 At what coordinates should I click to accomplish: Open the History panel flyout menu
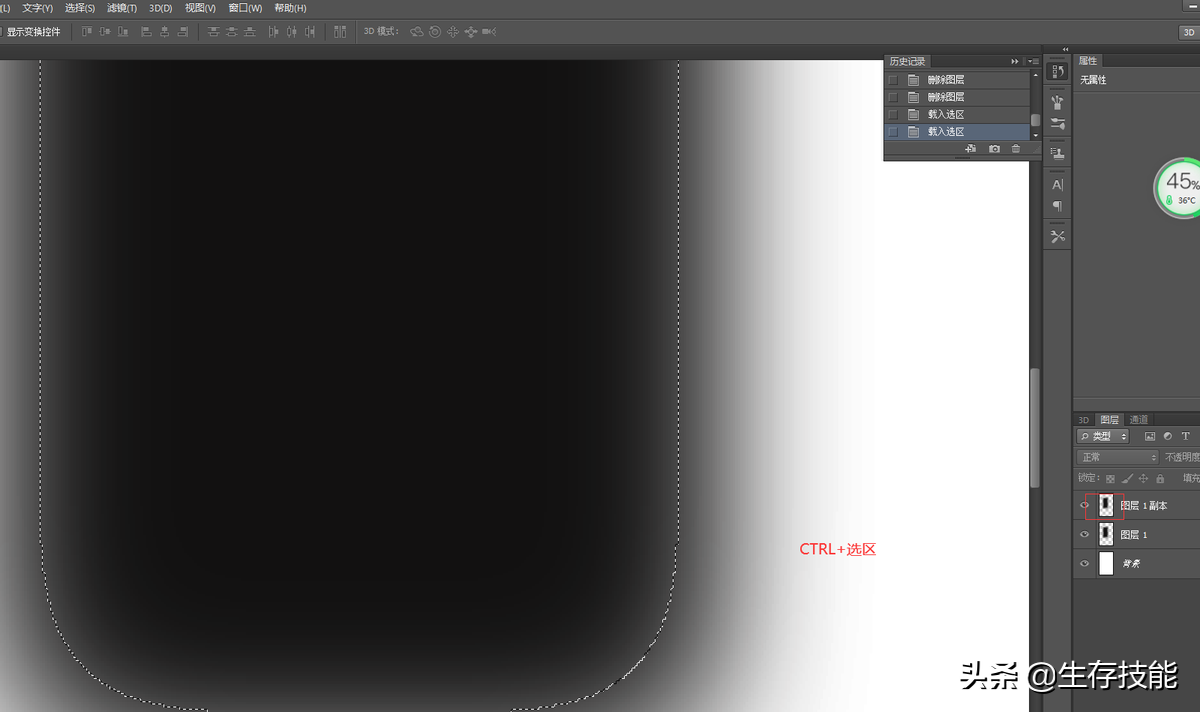1033,62
